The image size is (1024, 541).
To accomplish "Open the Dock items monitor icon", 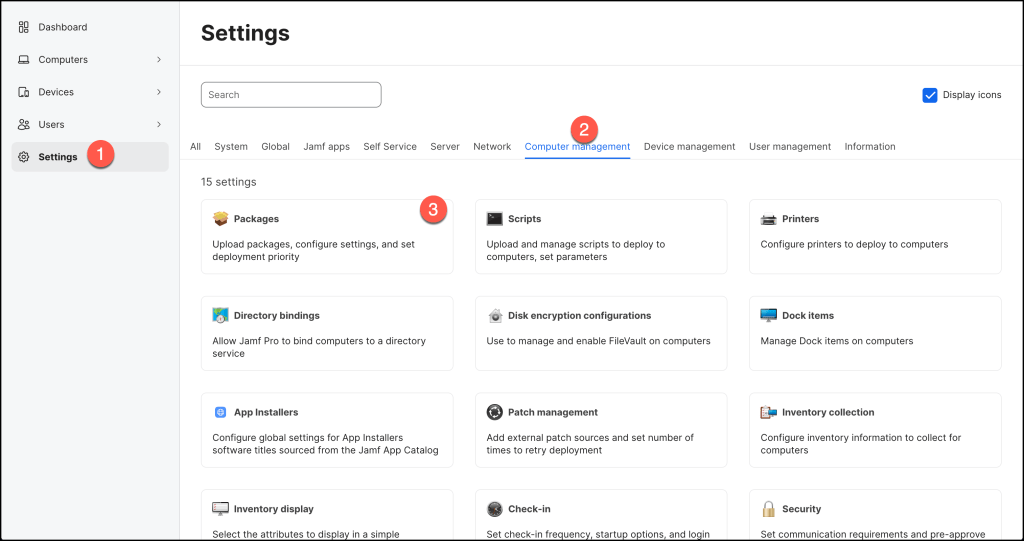I will (x=768, y=316).
